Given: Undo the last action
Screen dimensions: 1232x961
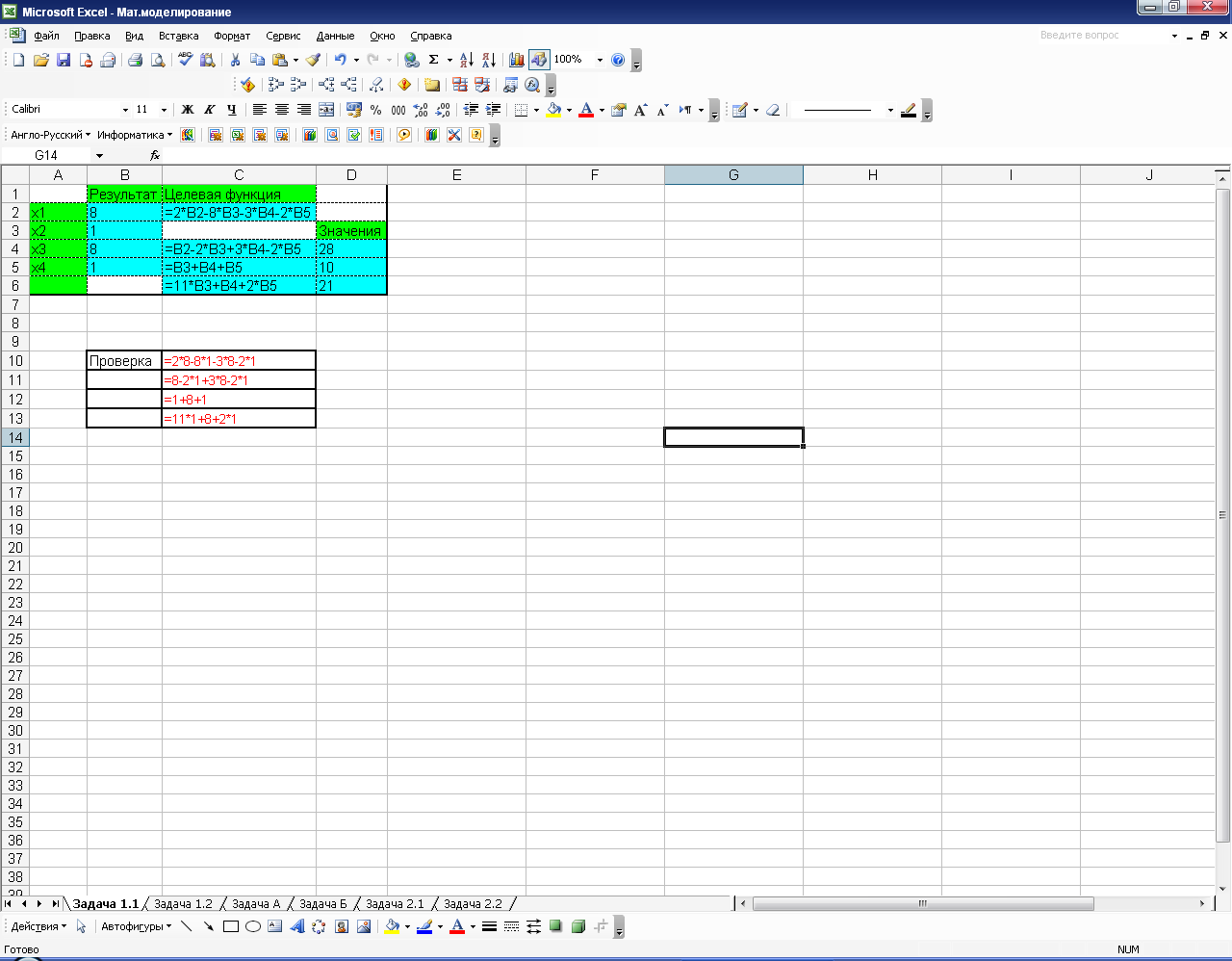Looking at the screenshot, I should tap(340, 60).
